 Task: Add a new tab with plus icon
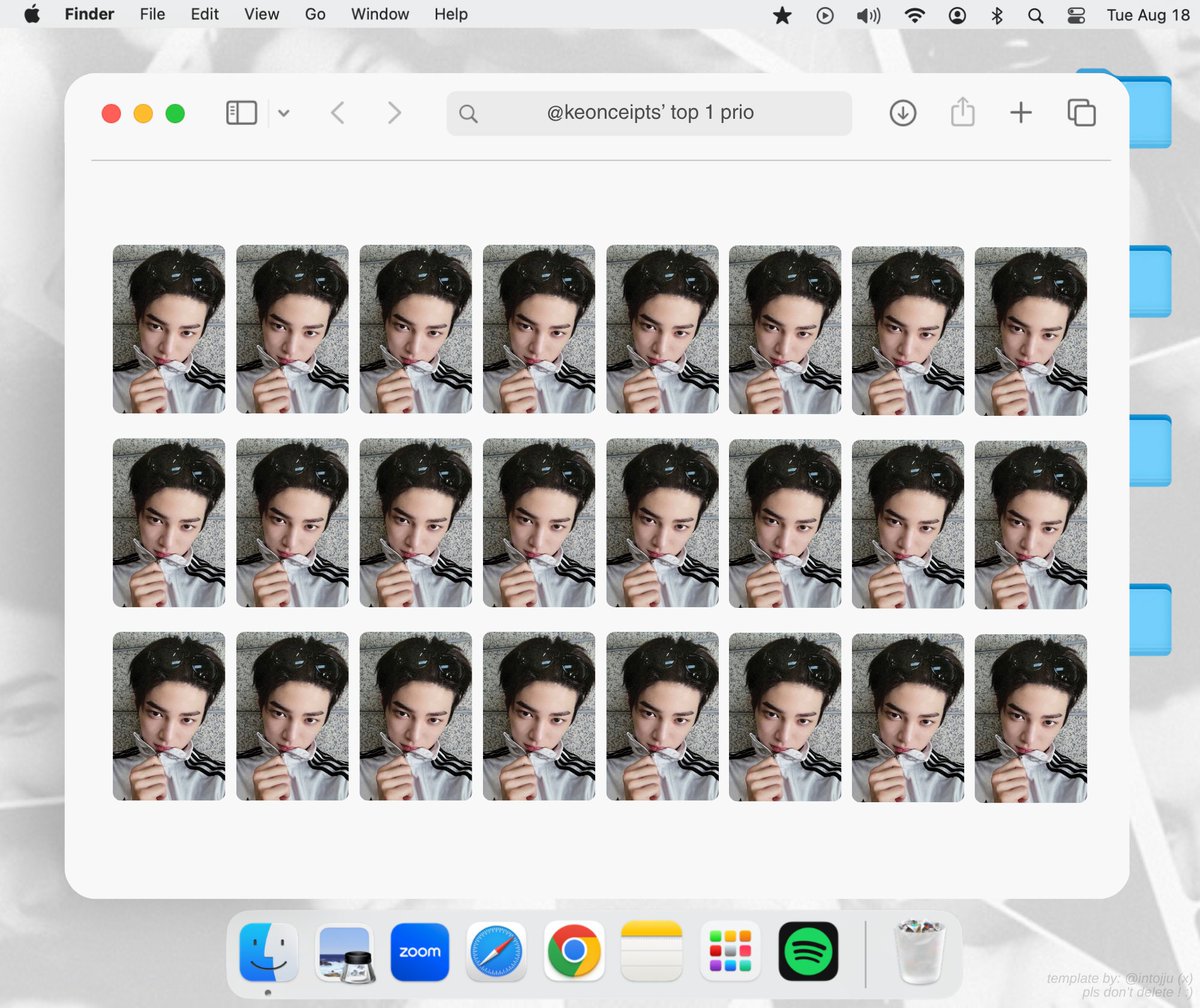point(1020,113)
